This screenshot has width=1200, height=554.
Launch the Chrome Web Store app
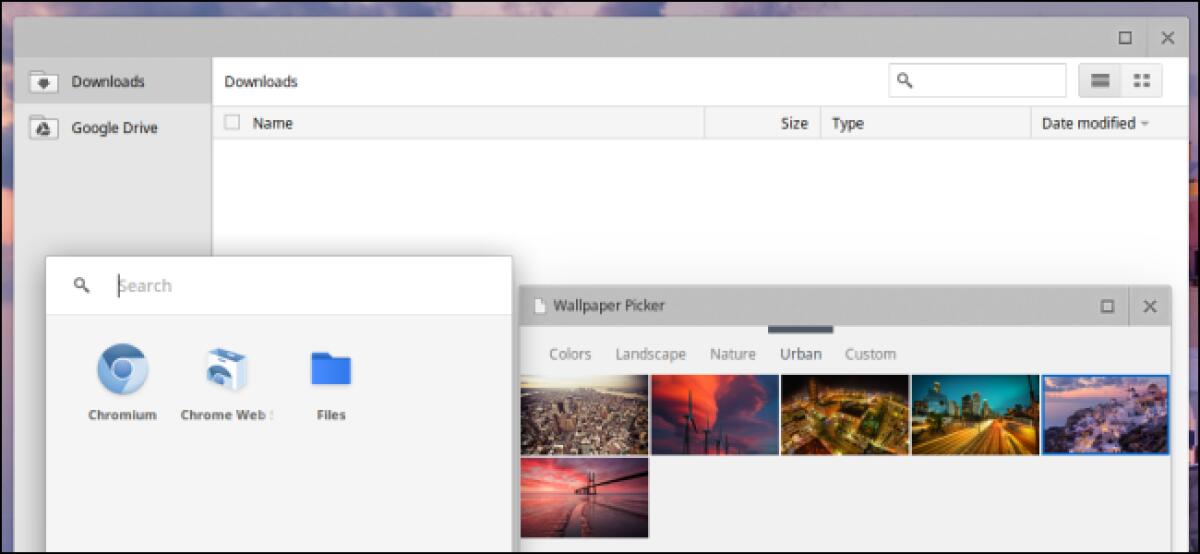coord(226,370)
